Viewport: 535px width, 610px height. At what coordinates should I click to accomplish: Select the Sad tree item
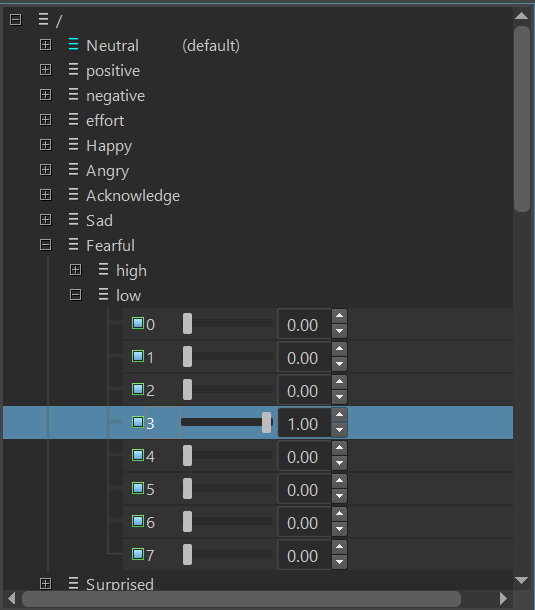99,221
